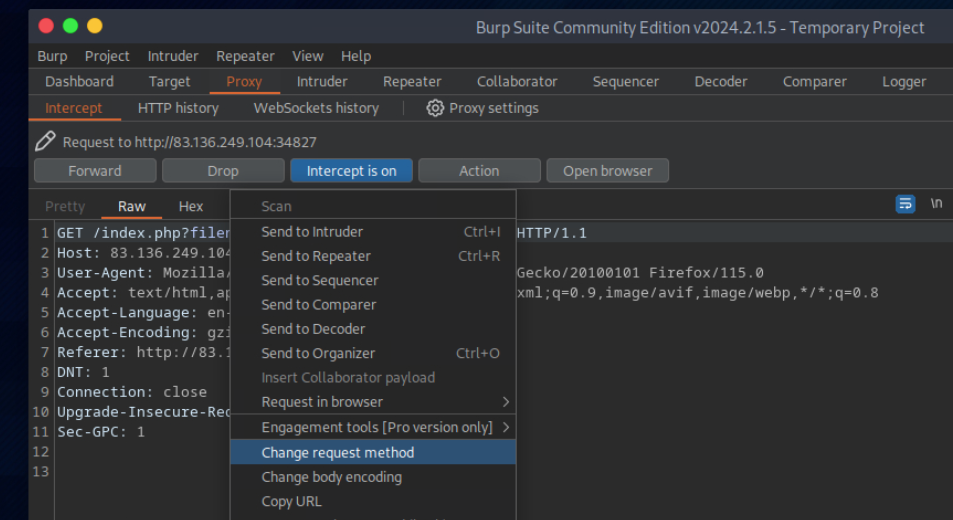Click Send to Intruder menu entry

[312, 232]
